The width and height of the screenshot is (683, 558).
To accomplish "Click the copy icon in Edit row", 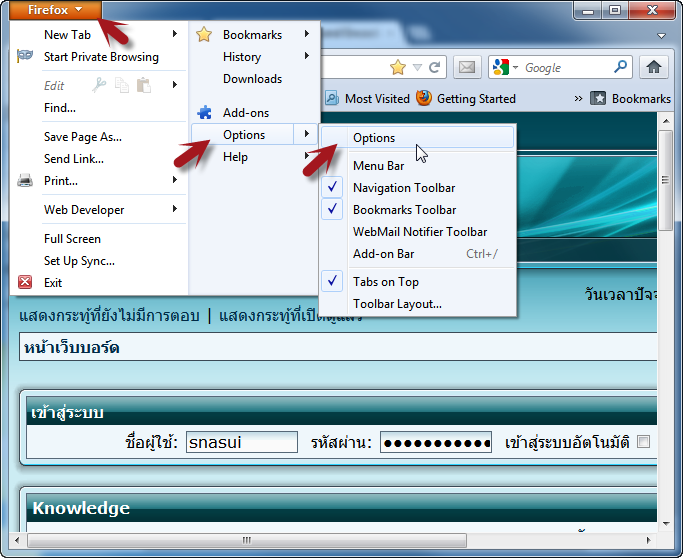I will point(122,85).
